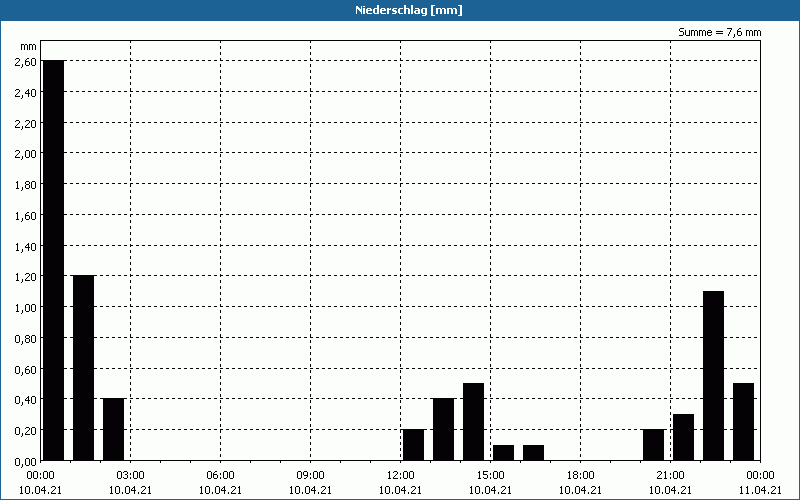Click the 15:00 x-axis time label

point(490,476)
